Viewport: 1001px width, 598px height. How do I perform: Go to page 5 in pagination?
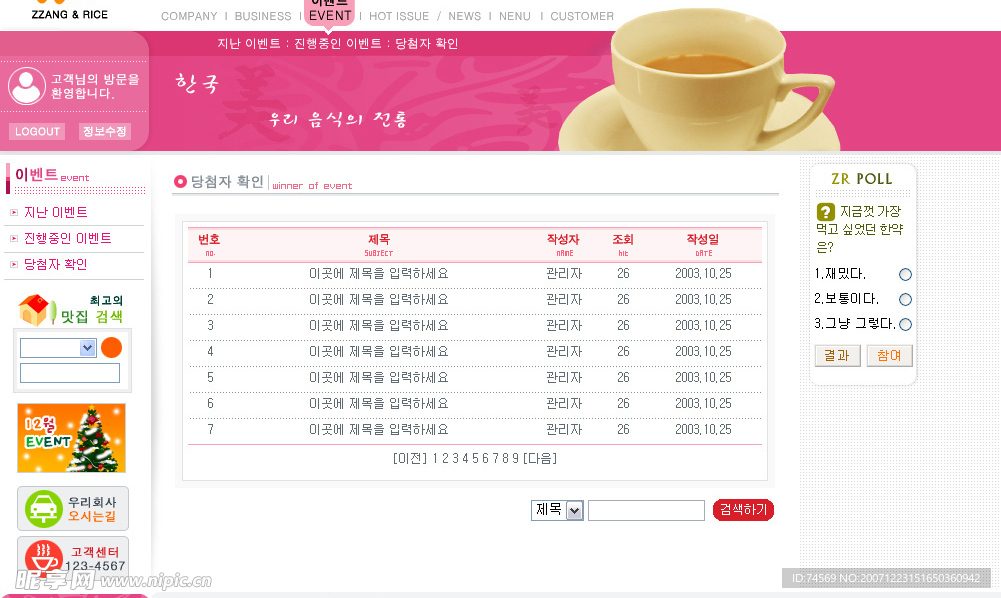(476, 458)
